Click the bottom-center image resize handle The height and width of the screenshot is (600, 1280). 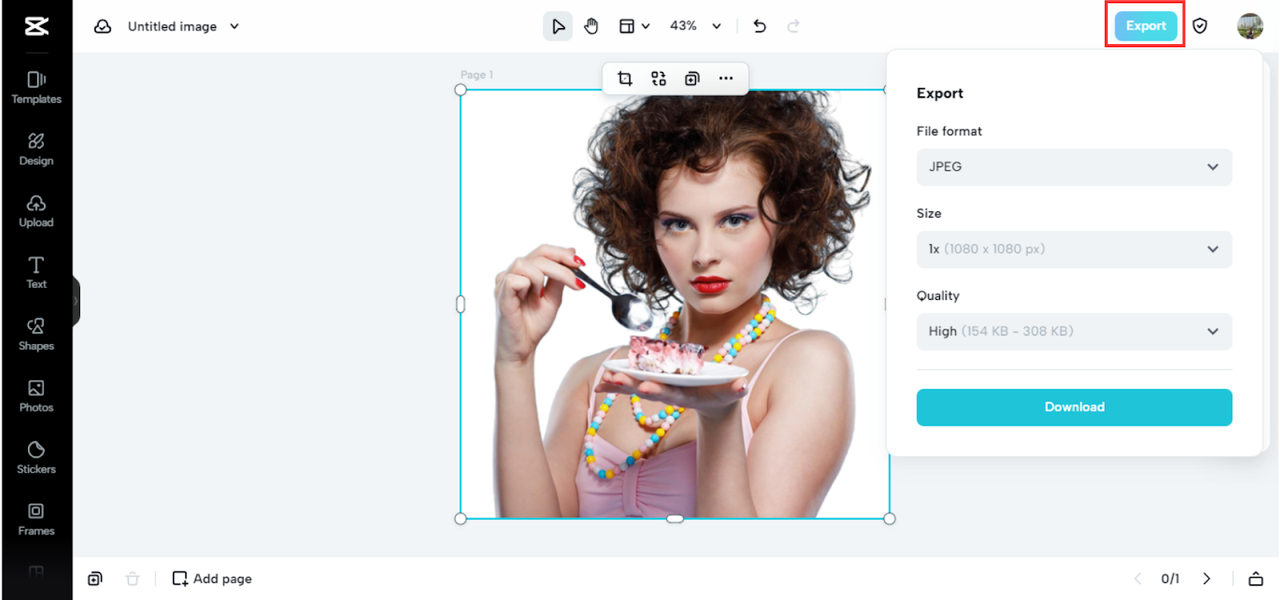coord(675,518)
